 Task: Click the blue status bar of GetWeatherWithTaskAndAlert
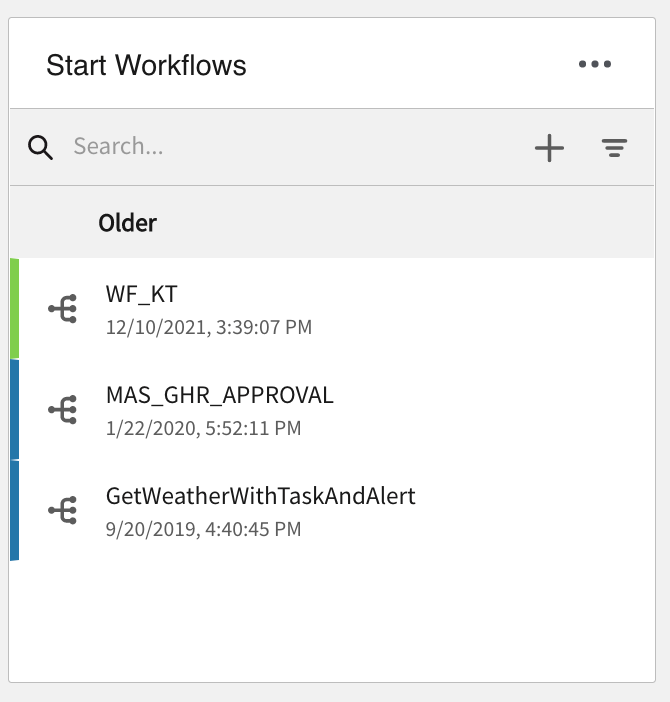14,510
